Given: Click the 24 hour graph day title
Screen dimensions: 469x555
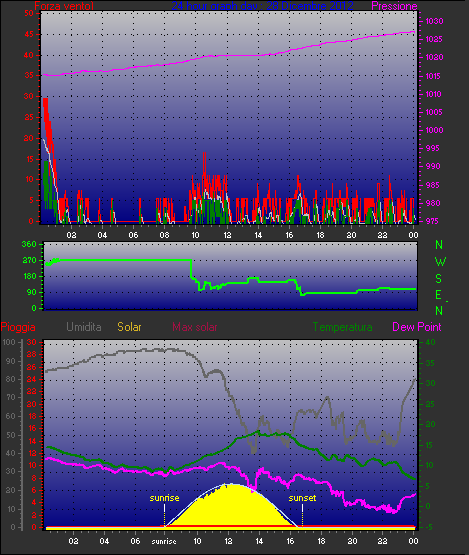Looking at the screenshot, I should pos(262,6).
